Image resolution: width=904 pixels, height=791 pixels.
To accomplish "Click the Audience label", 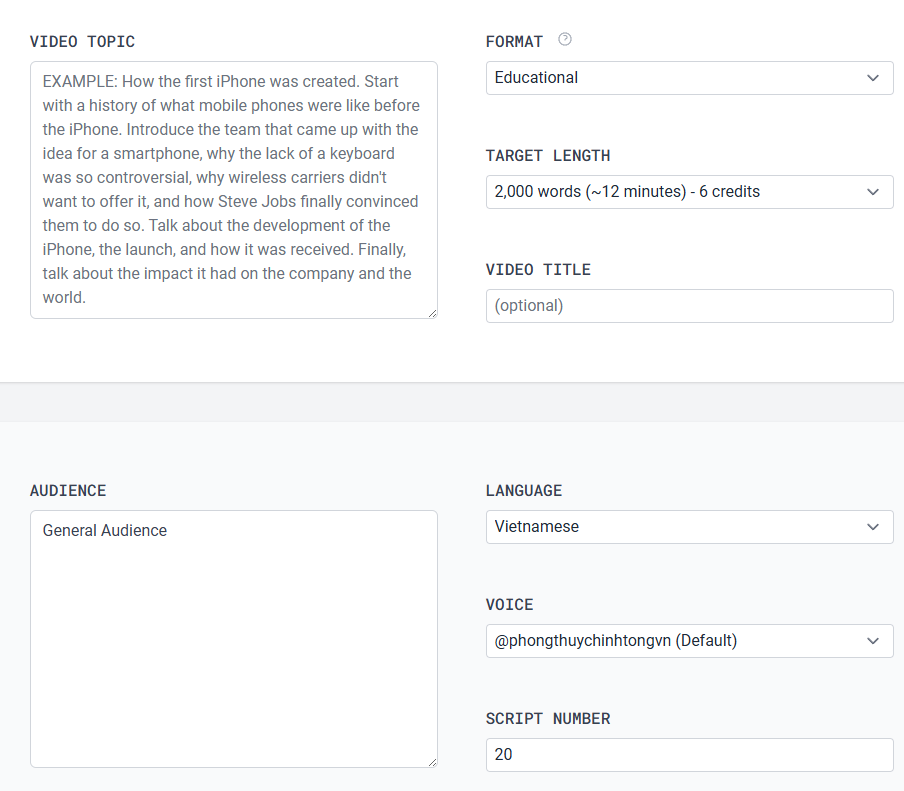I will tap(68, 491).
